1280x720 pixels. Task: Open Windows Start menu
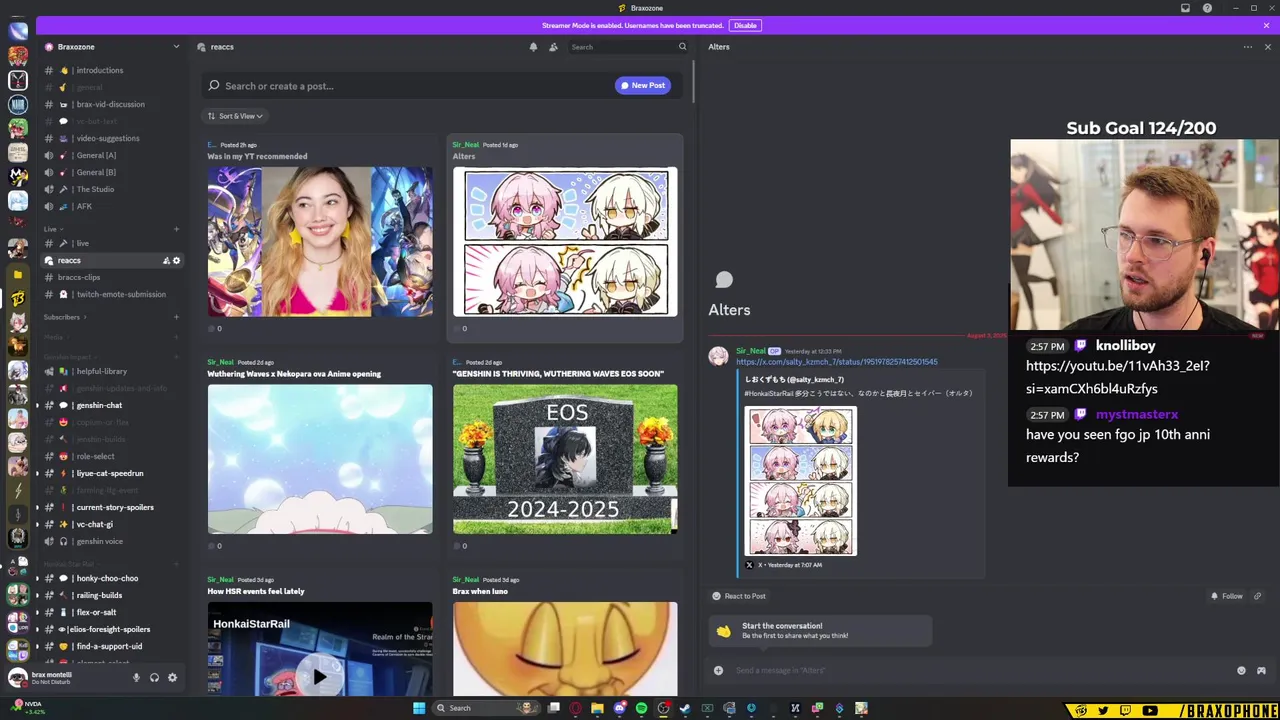click(x=419, y=709)
